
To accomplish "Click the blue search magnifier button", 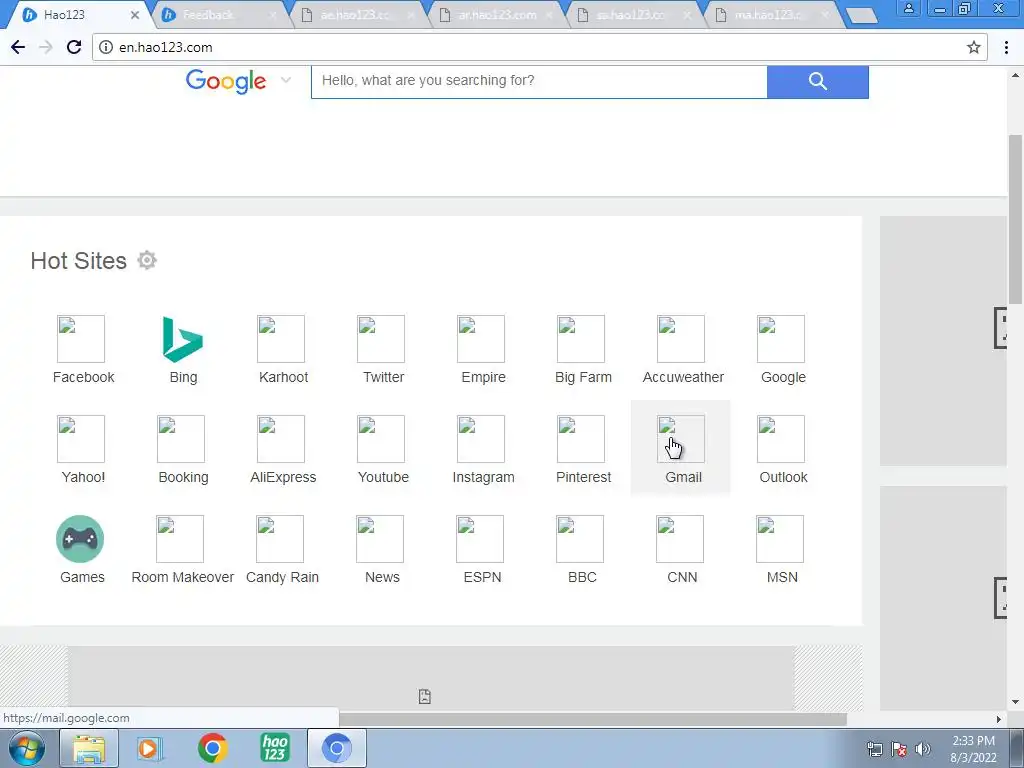I will 818,81.
